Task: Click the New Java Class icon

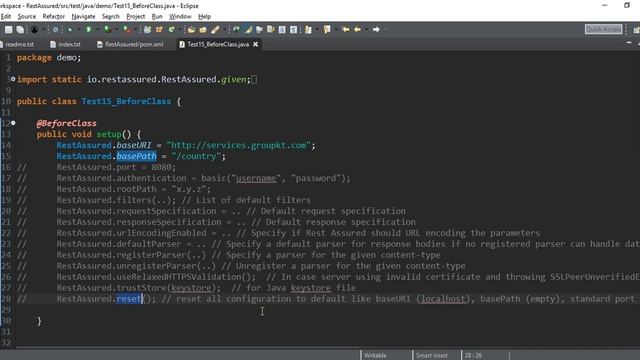Action: tap(171, 29)
